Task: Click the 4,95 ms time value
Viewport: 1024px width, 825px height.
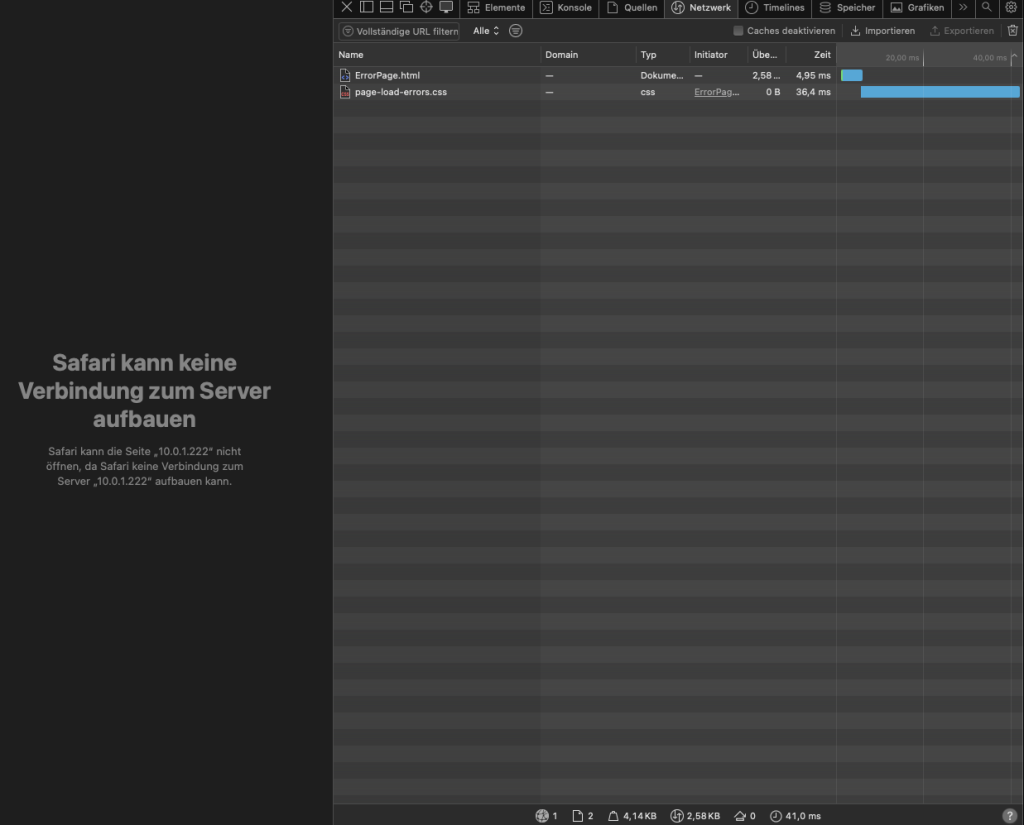Action: coord(813,76)
